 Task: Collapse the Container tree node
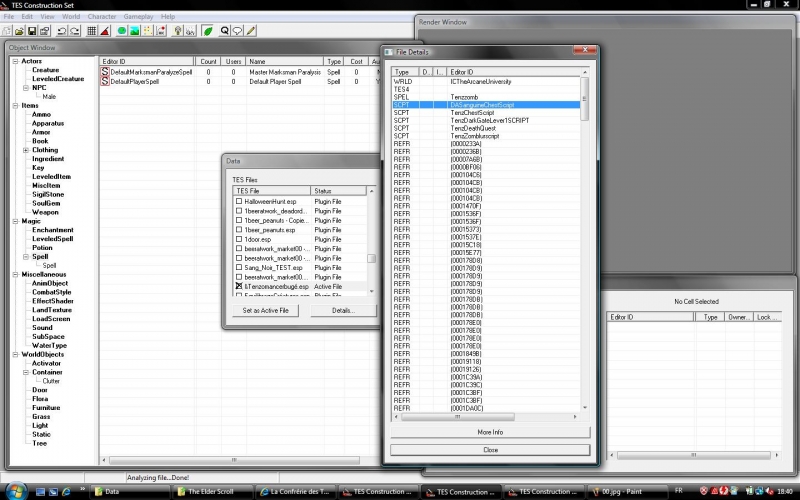point(26,372)
